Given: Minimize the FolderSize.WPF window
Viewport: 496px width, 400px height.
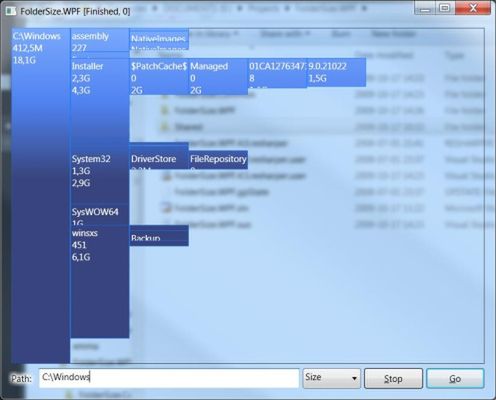Looking at the screenshot, I should pyautogui.click(x=425, y=8).
